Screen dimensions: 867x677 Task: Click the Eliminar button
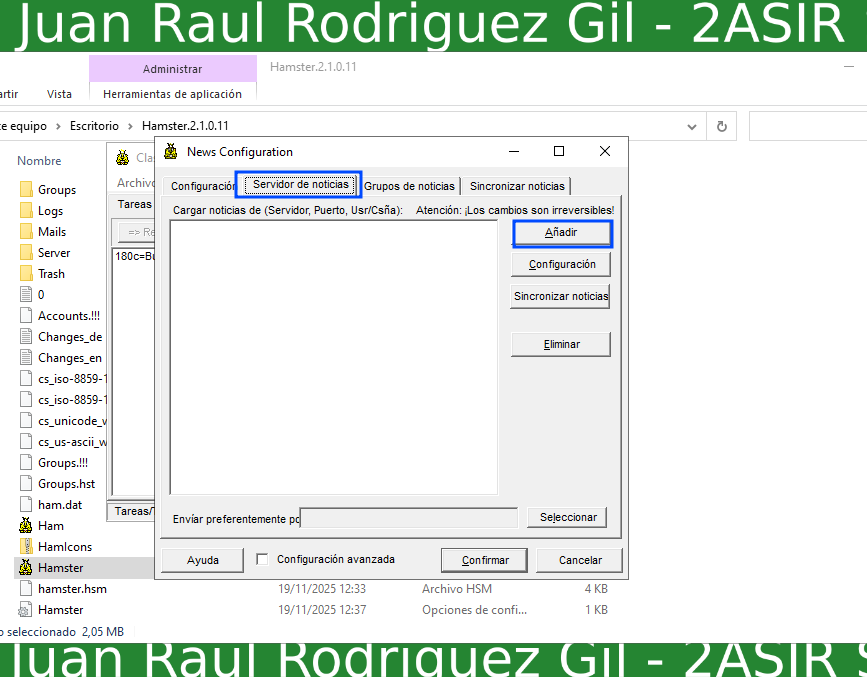tap(561, 344)
